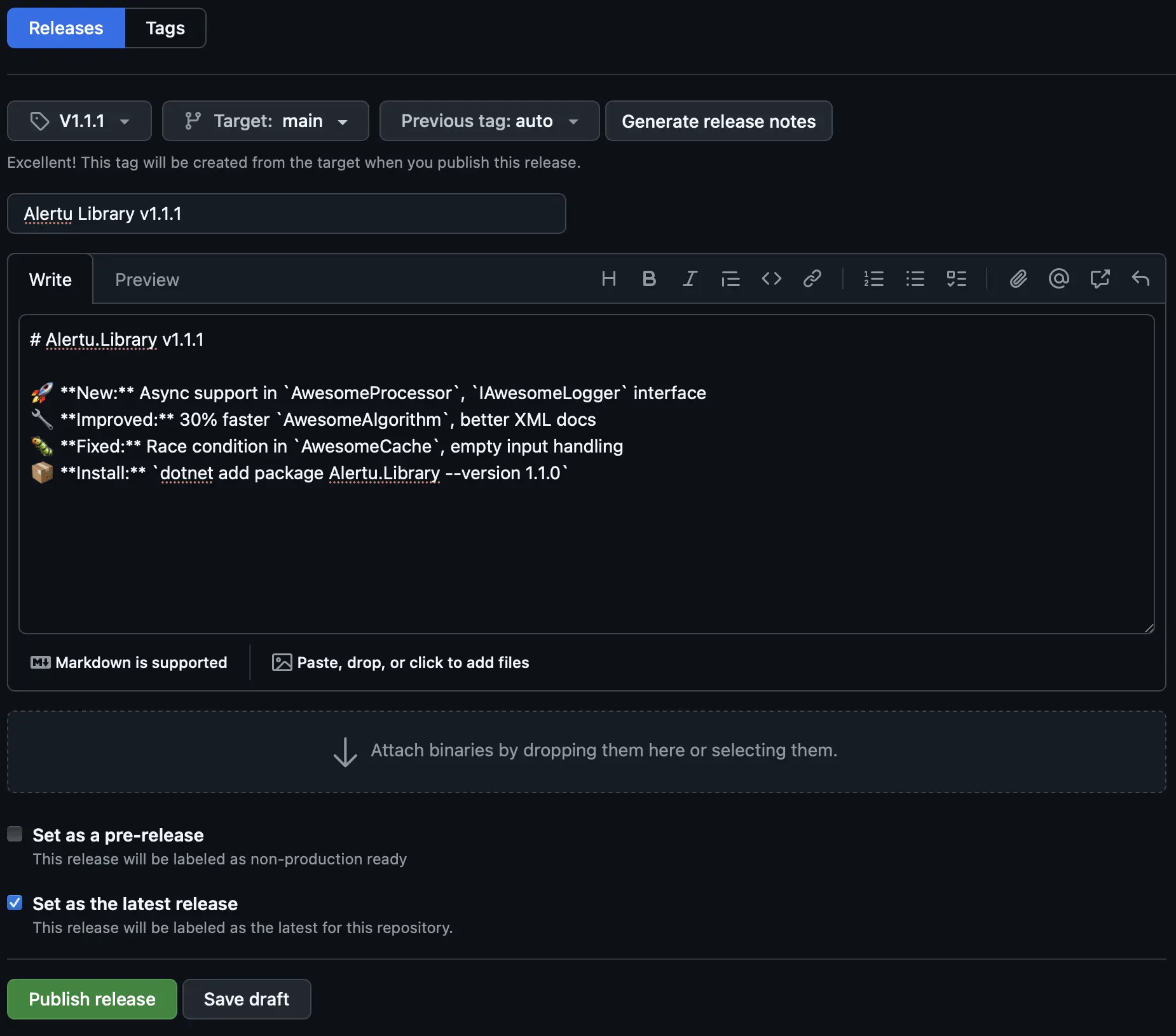Image resolution: width=1176 pixels, height=1036 pixels.
Task: Enable Set as a pre-release
Action: click(15, 834)
